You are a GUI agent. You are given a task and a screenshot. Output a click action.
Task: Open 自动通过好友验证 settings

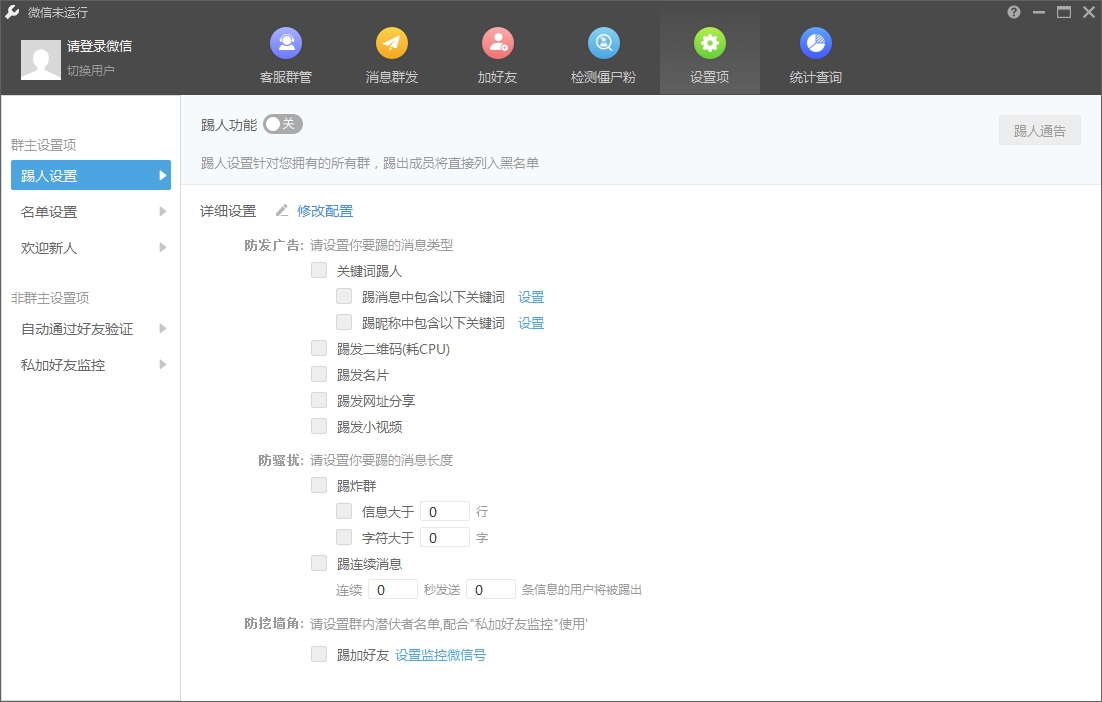click(x=90, y=329)
